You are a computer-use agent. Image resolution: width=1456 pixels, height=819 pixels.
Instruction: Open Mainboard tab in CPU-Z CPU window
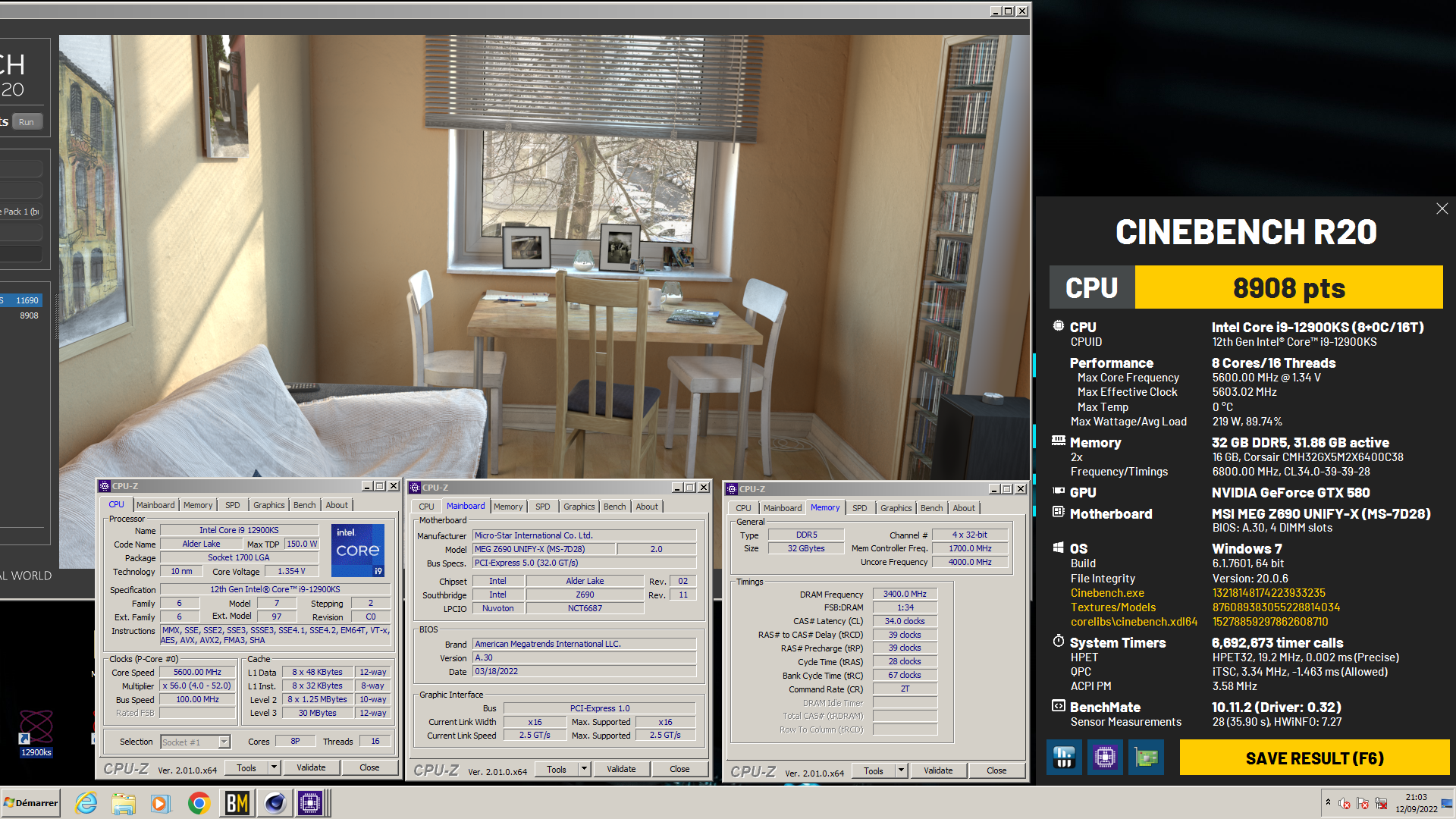[155, 505]
